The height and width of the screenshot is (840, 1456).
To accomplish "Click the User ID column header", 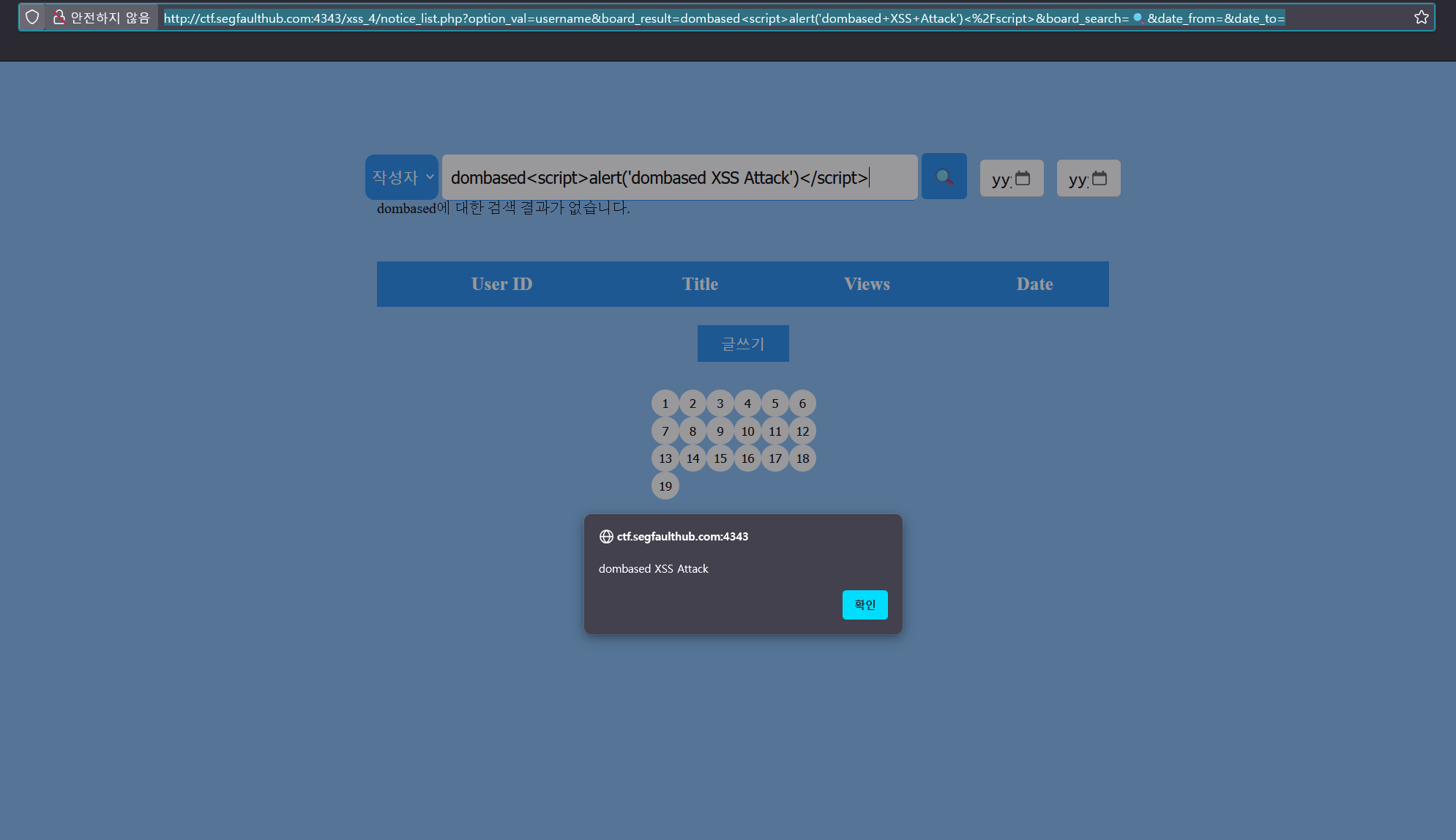I will [502, 284].
